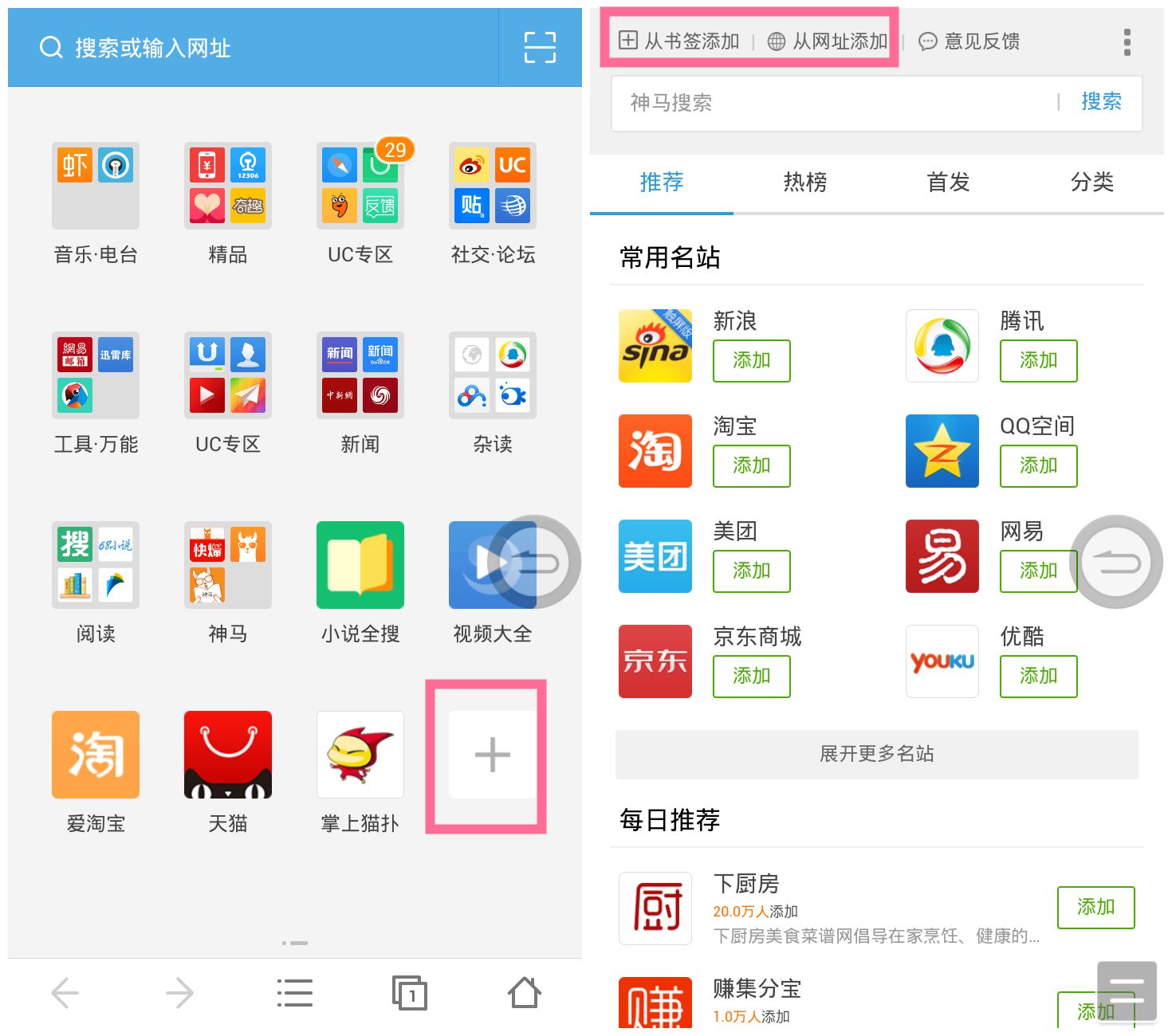Tap the Youku logo
Image resolution: width=1172 pixels, height=1036 pixels.
[x=942, y=661]
